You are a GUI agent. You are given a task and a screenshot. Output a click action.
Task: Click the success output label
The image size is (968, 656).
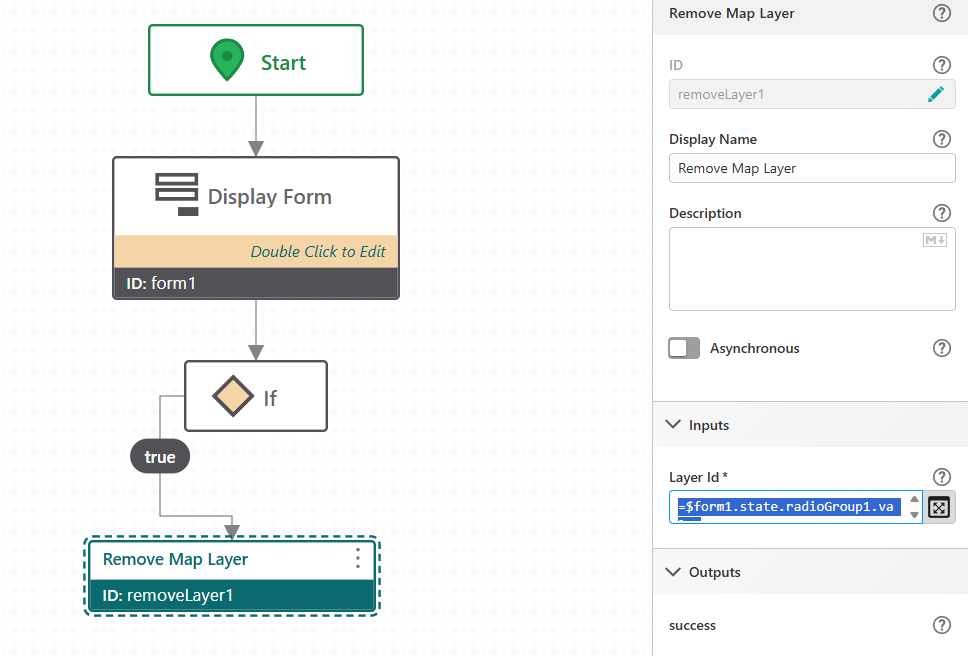click(692, 625)
